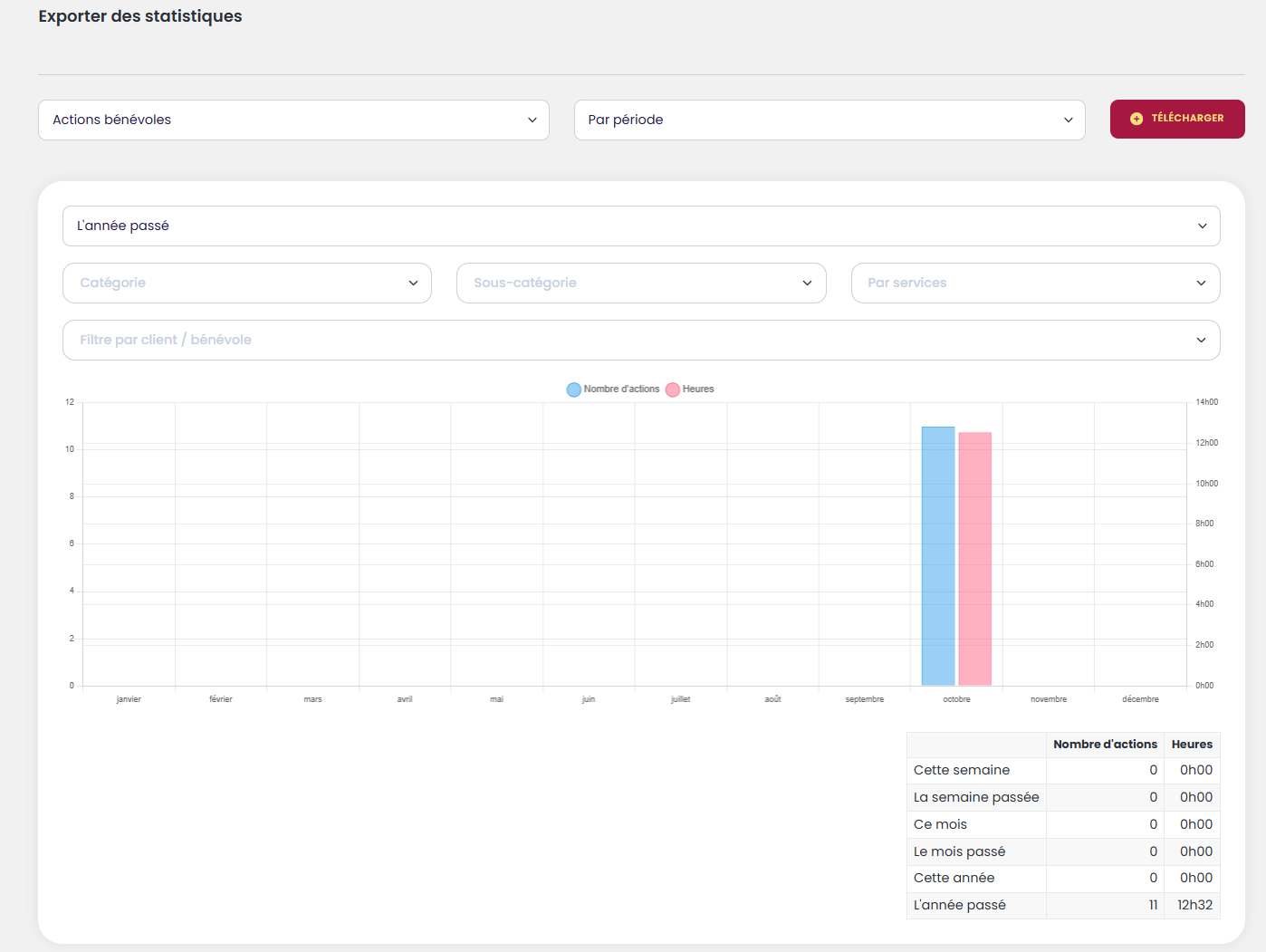Viewport: 1266px width, 952px height.
Task: Click the Nombre d'actions table column header
Action: click(1105, 745)
